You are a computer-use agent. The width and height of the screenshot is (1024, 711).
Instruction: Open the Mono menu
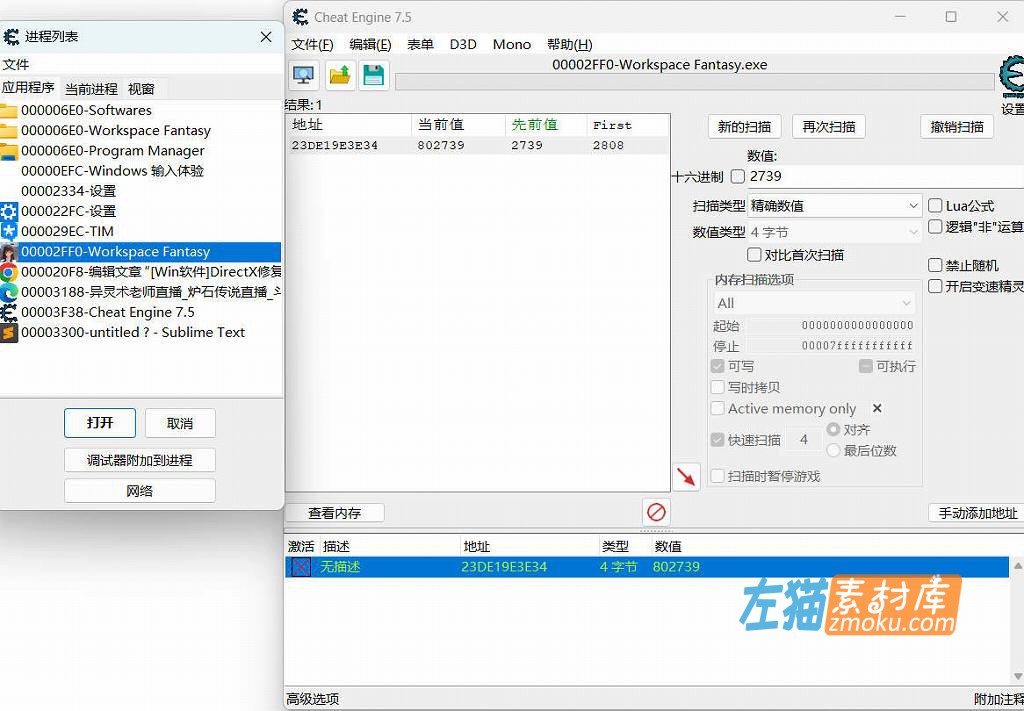coord(511,44)
